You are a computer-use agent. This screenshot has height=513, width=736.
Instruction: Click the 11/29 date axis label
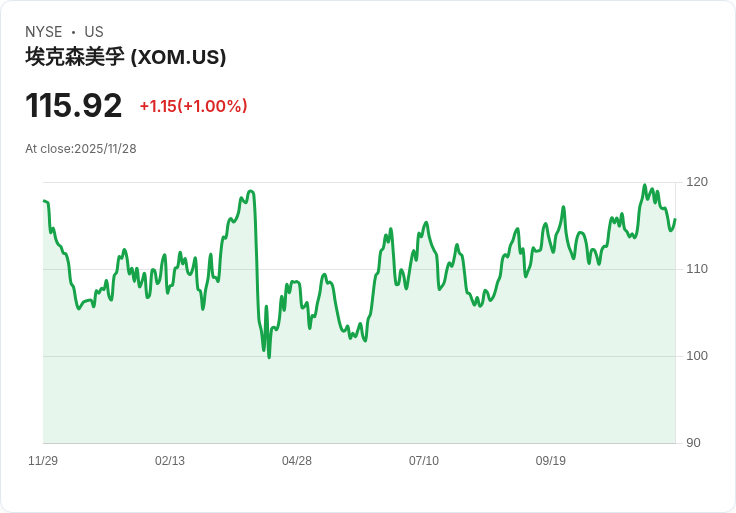click(x=43, y=460)
